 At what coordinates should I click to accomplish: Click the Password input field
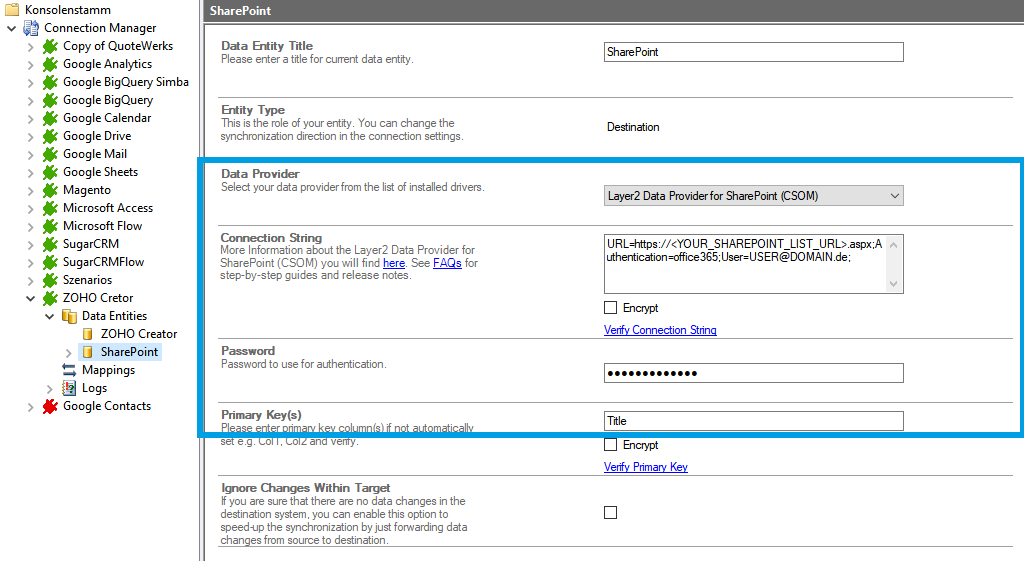coord(754,373)
